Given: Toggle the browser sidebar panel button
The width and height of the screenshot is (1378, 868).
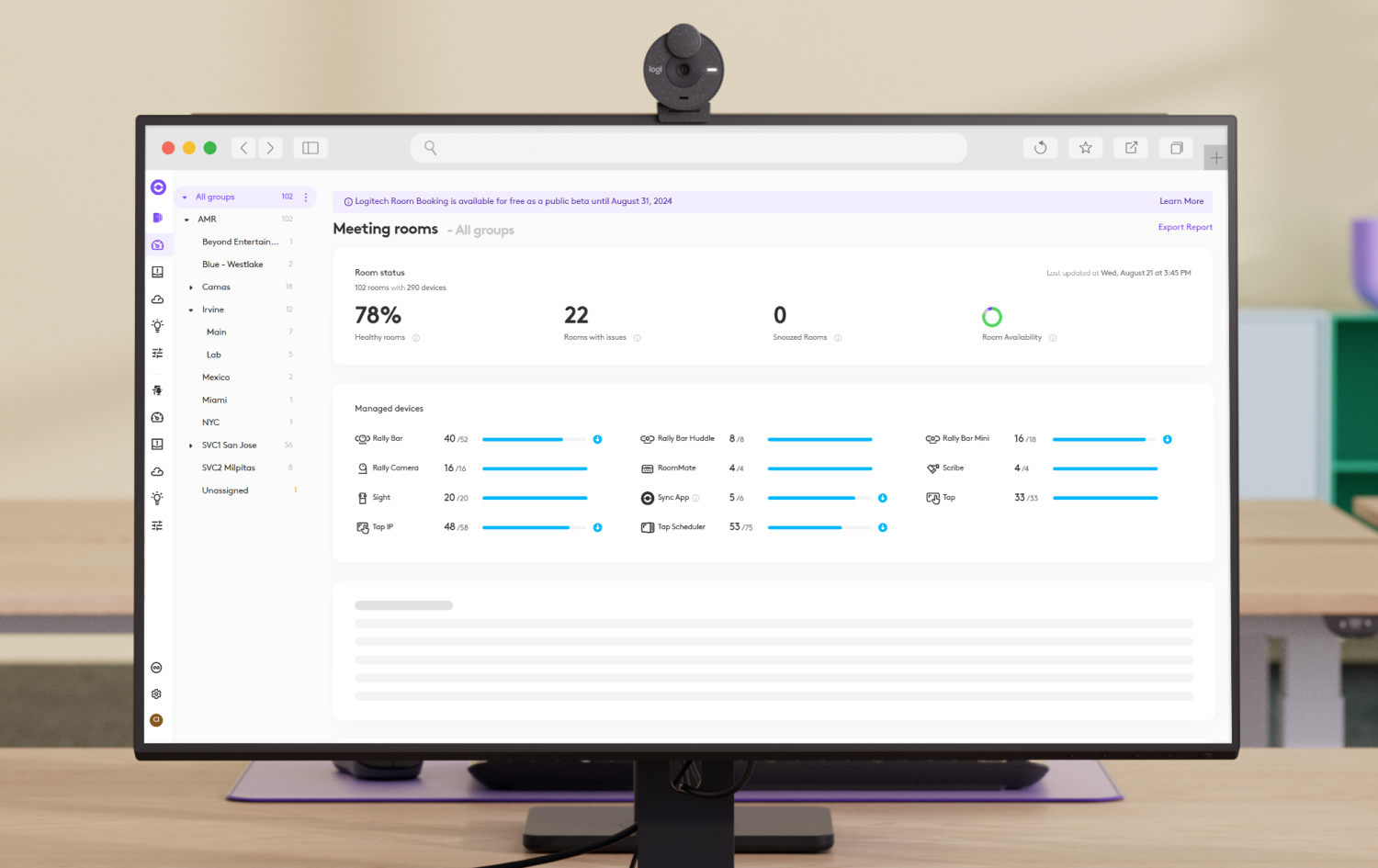Looking at the screenshot, I should coord(311,148).
